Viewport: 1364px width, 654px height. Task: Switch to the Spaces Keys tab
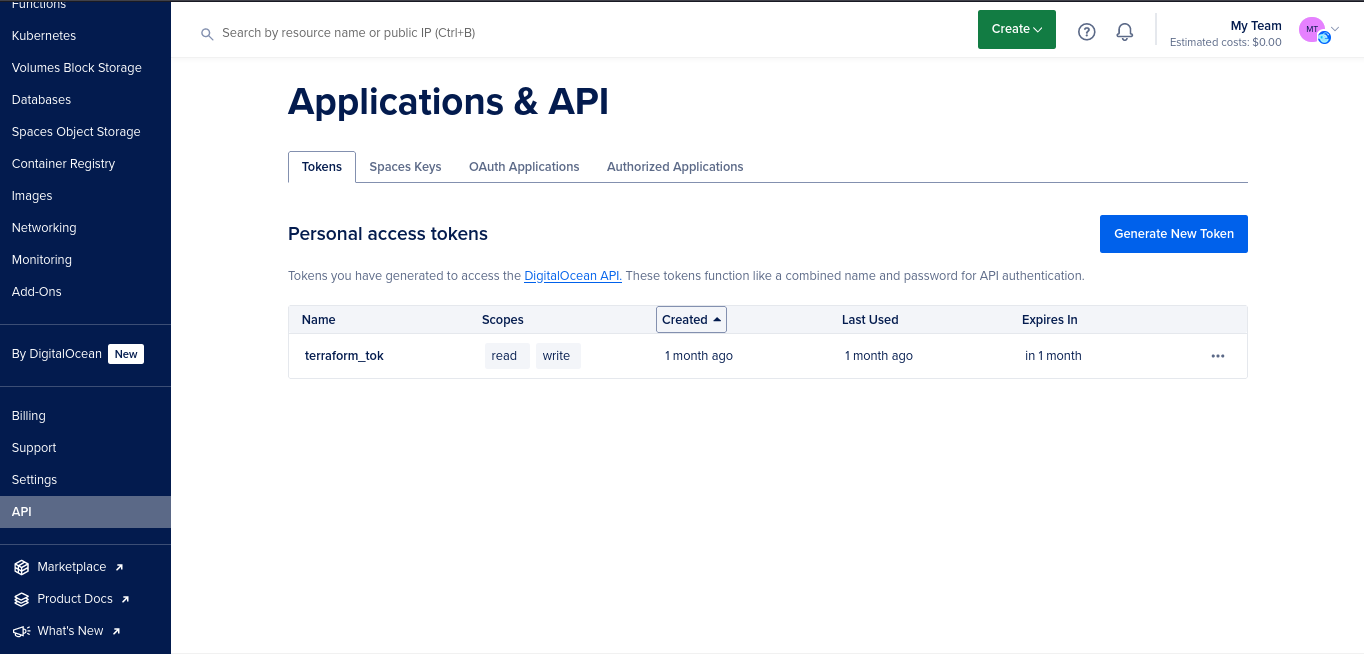point(405,167)
